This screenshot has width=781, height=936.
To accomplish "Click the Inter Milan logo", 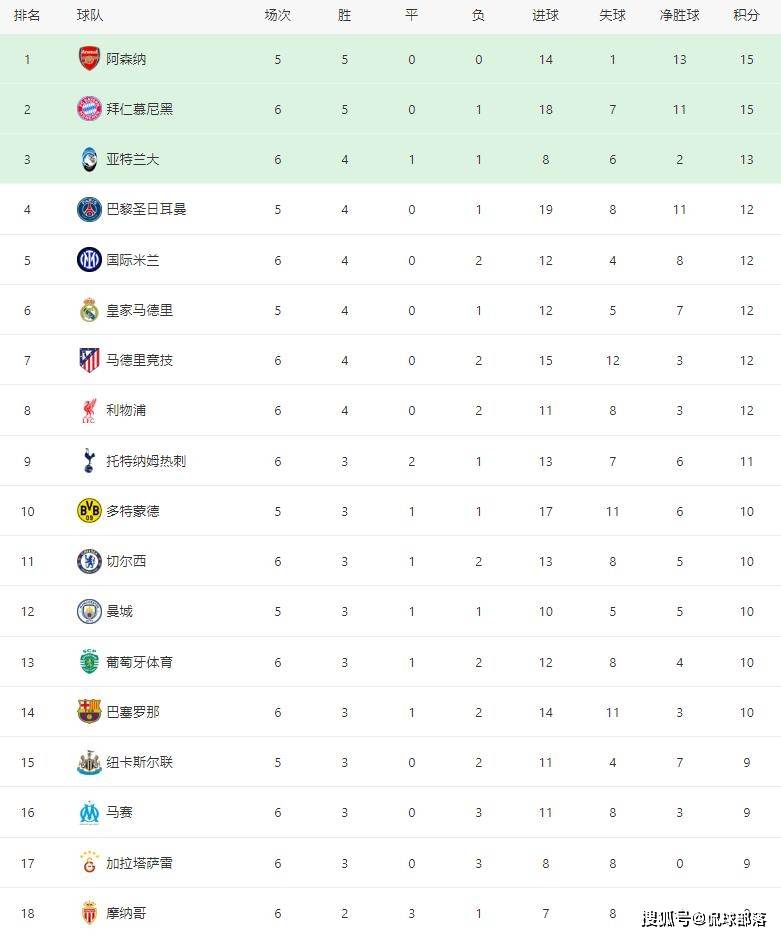I will click(90, 260).
